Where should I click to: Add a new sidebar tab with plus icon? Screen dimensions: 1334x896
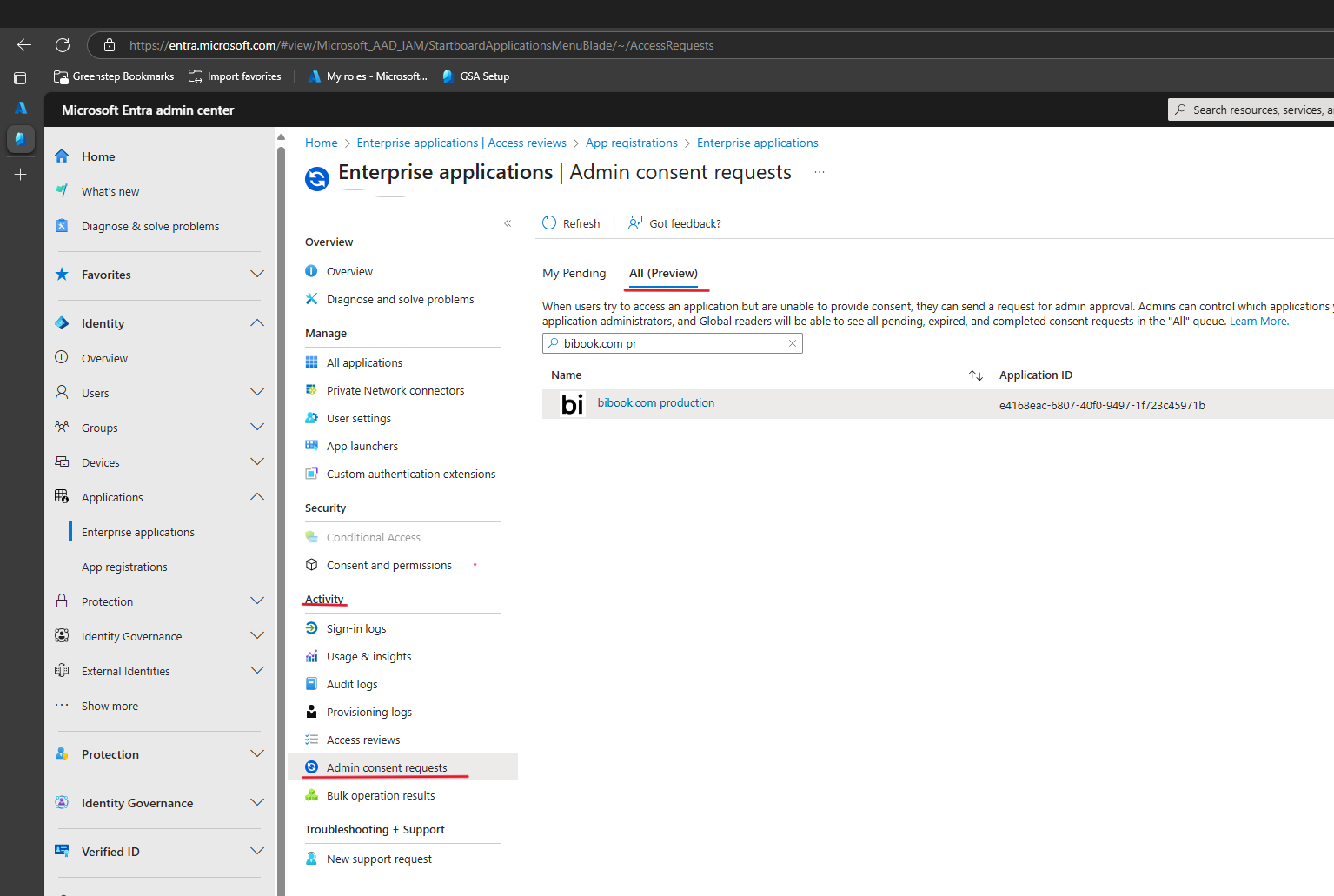point(21,175)
